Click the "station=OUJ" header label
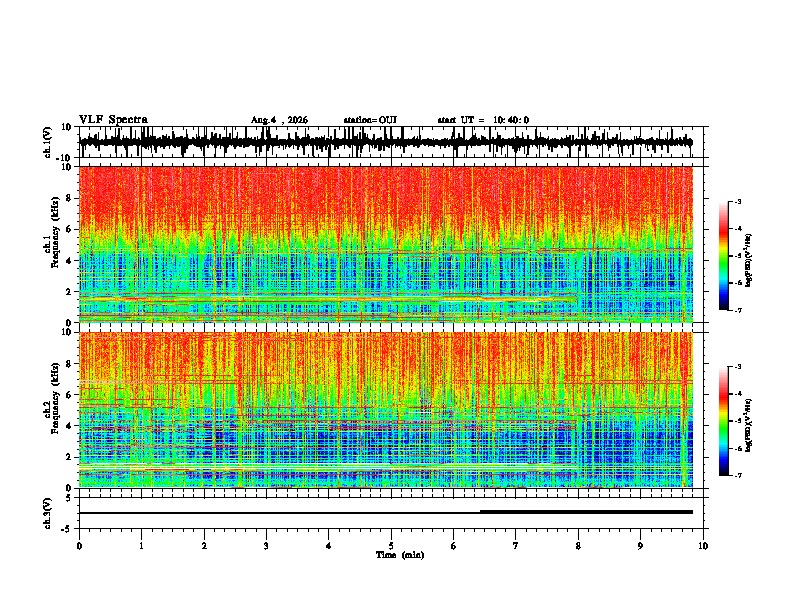792x612 pixels. tap(370, 120)
